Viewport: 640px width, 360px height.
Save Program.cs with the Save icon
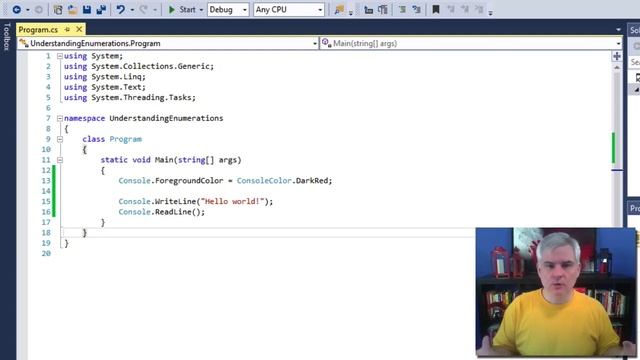(x=87, y=9)
